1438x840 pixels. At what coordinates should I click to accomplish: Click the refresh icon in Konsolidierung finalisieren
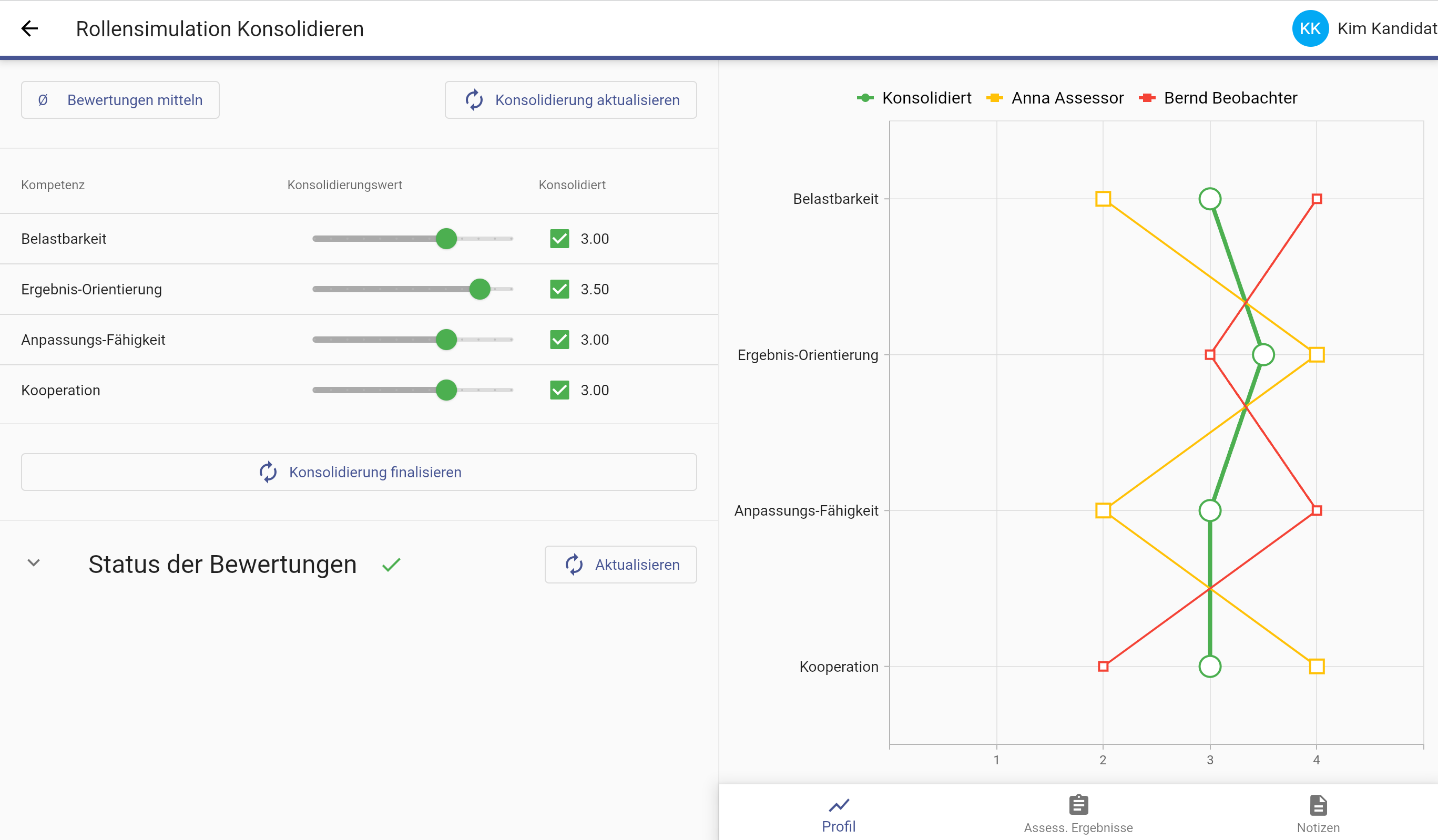[269, 472]
